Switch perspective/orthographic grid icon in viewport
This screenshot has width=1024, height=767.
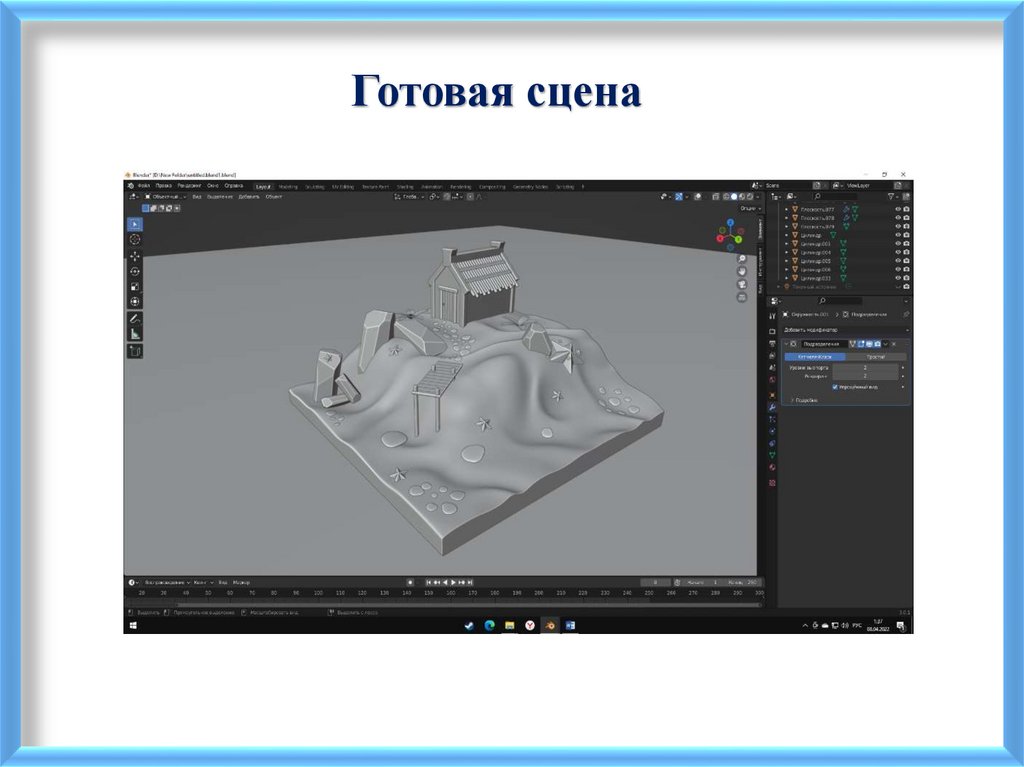tap(742, 297)
